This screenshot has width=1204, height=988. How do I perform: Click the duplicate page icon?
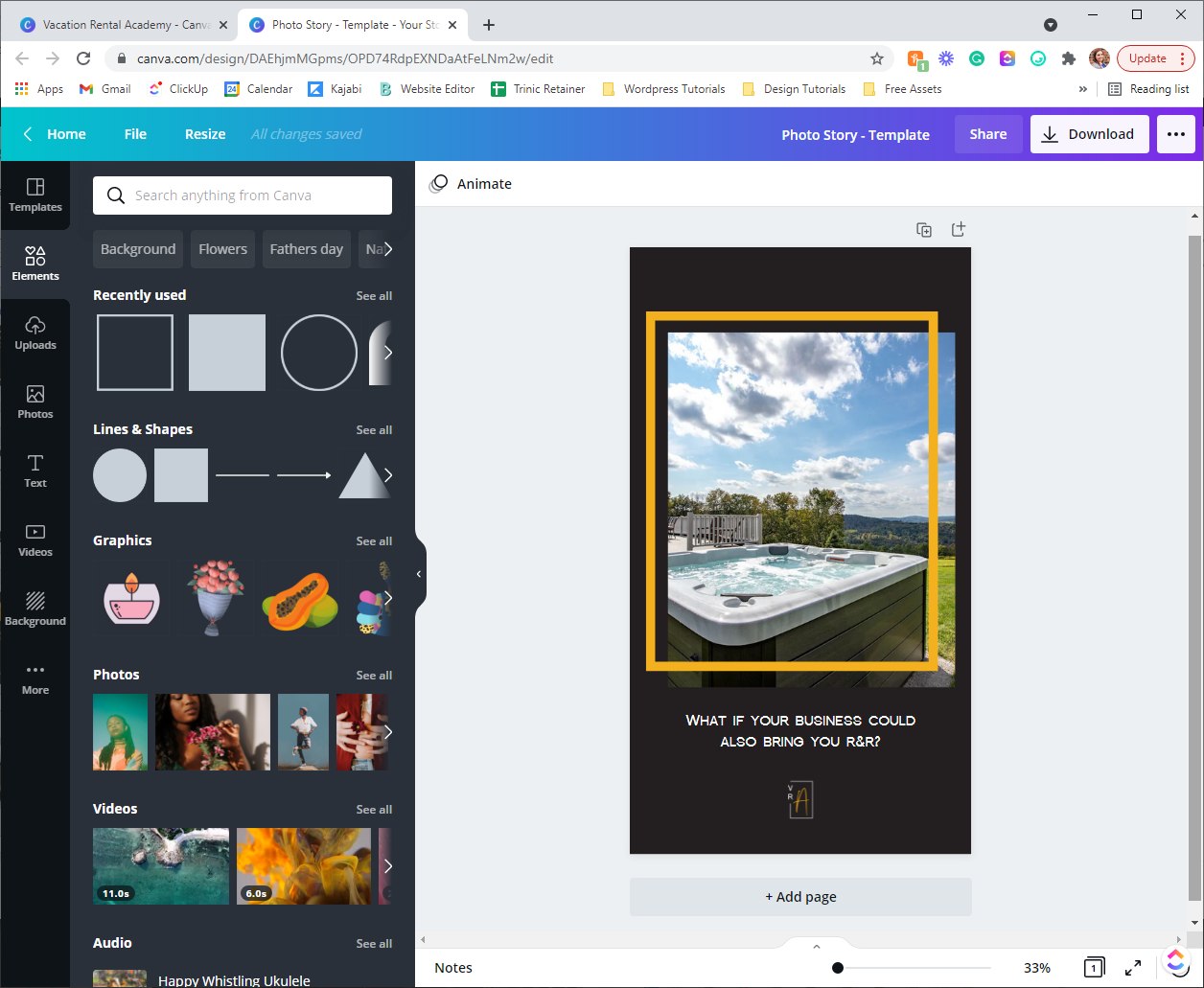[x=924, y=230]
